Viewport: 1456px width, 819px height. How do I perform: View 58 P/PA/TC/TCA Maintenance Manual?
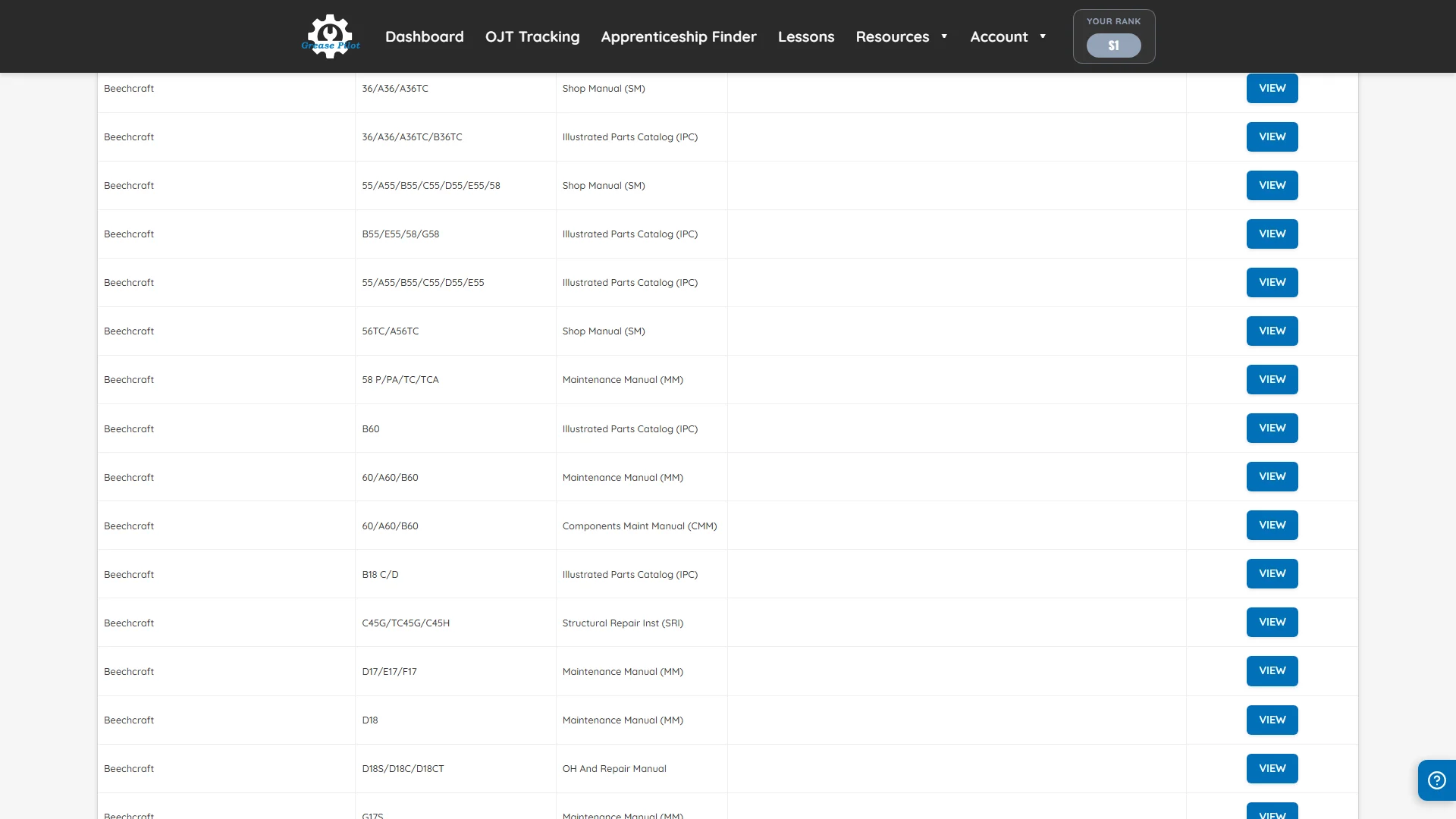tap(1272, 379)
